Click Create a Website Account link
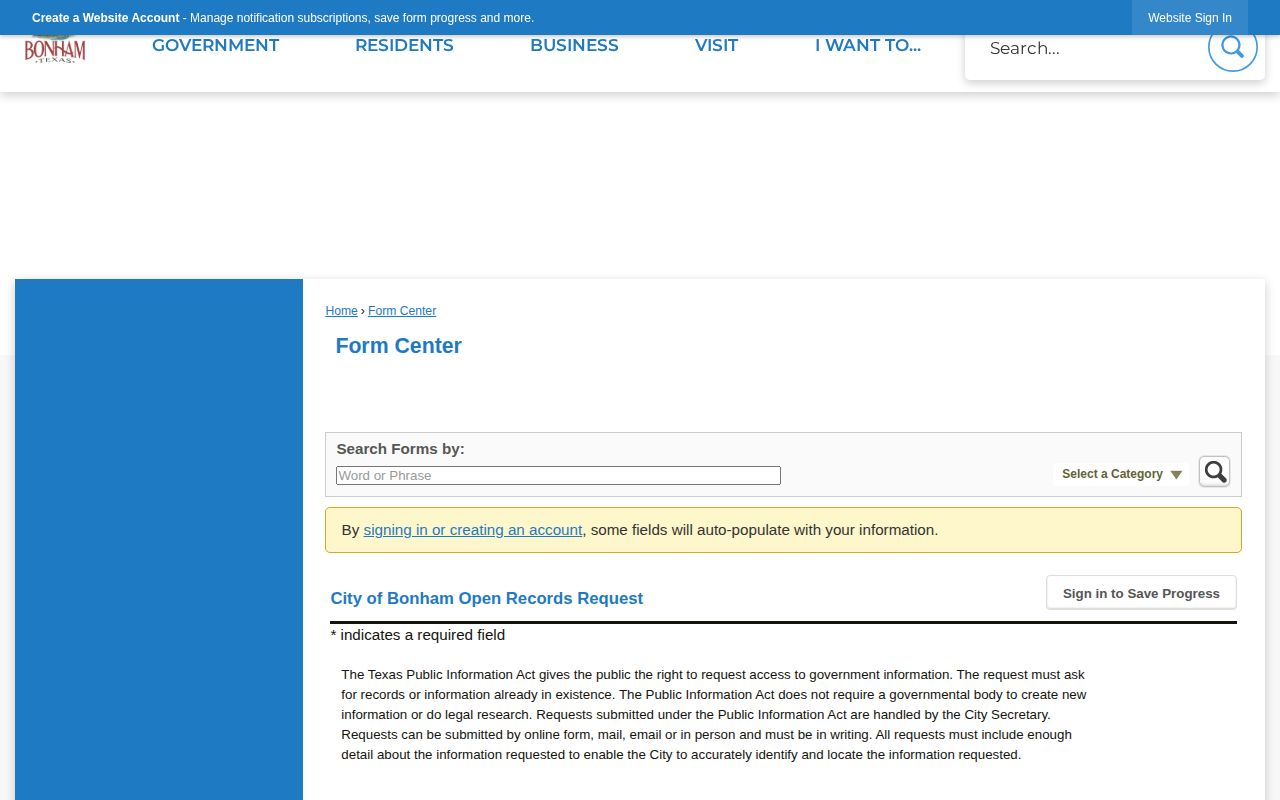 click(106, 18)
